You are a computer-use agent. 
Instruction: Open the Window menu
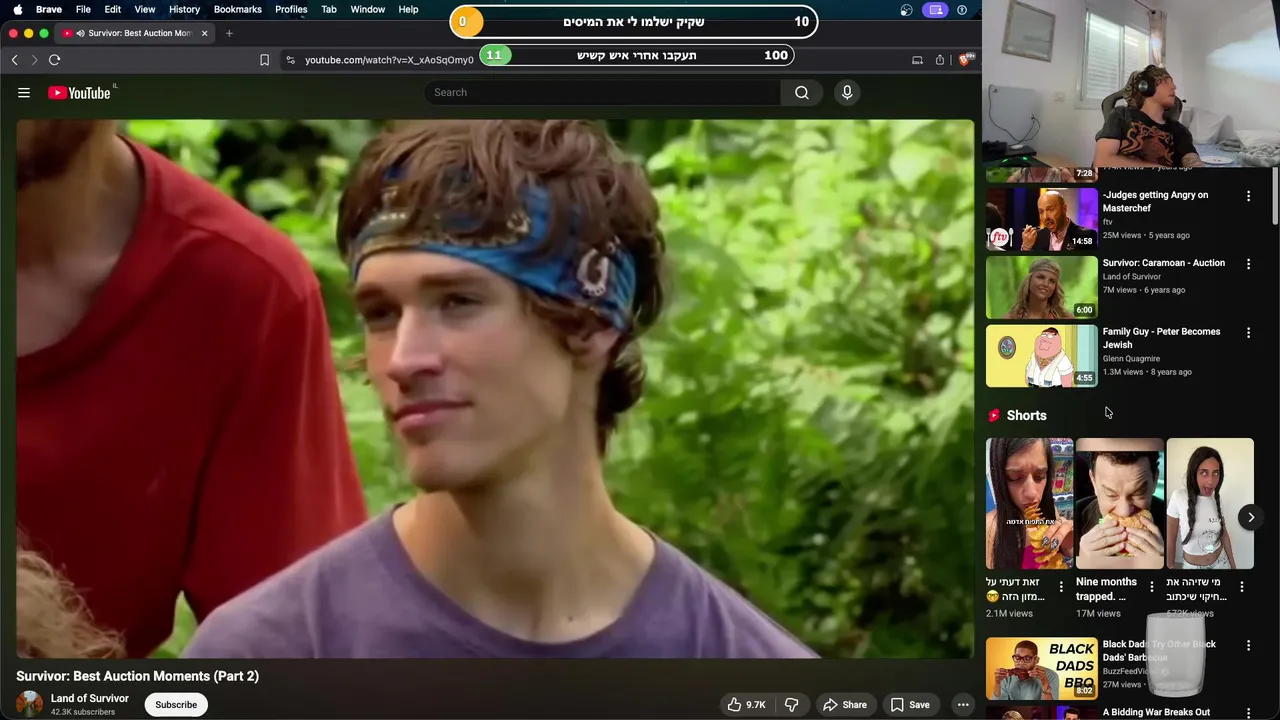(368, 9)
